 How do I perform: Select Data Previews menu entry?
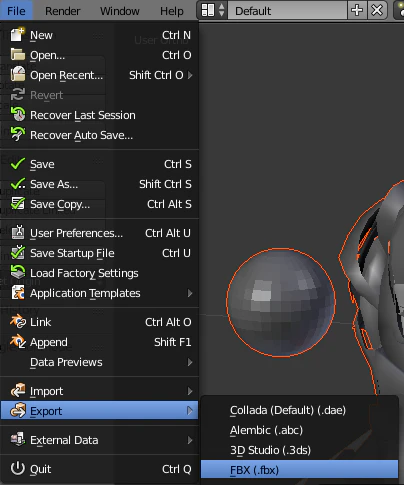pos(99,362)
